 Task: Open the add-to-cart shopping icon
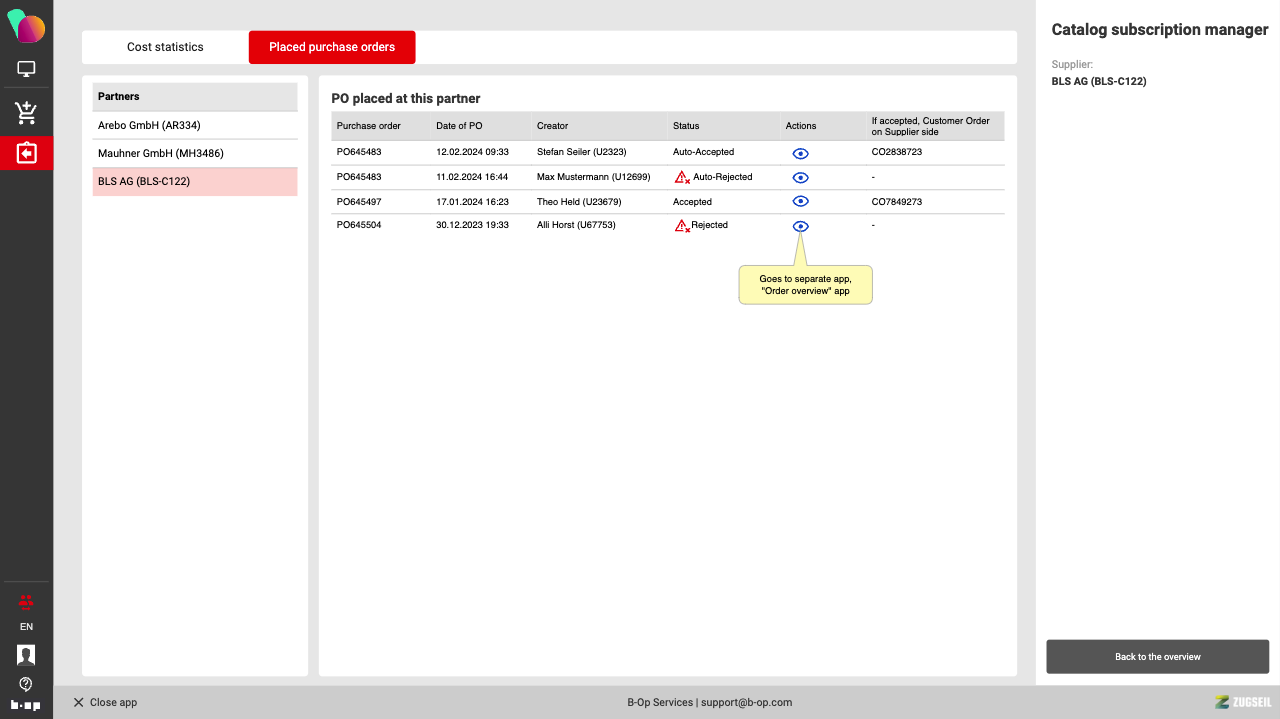point(26,113)
